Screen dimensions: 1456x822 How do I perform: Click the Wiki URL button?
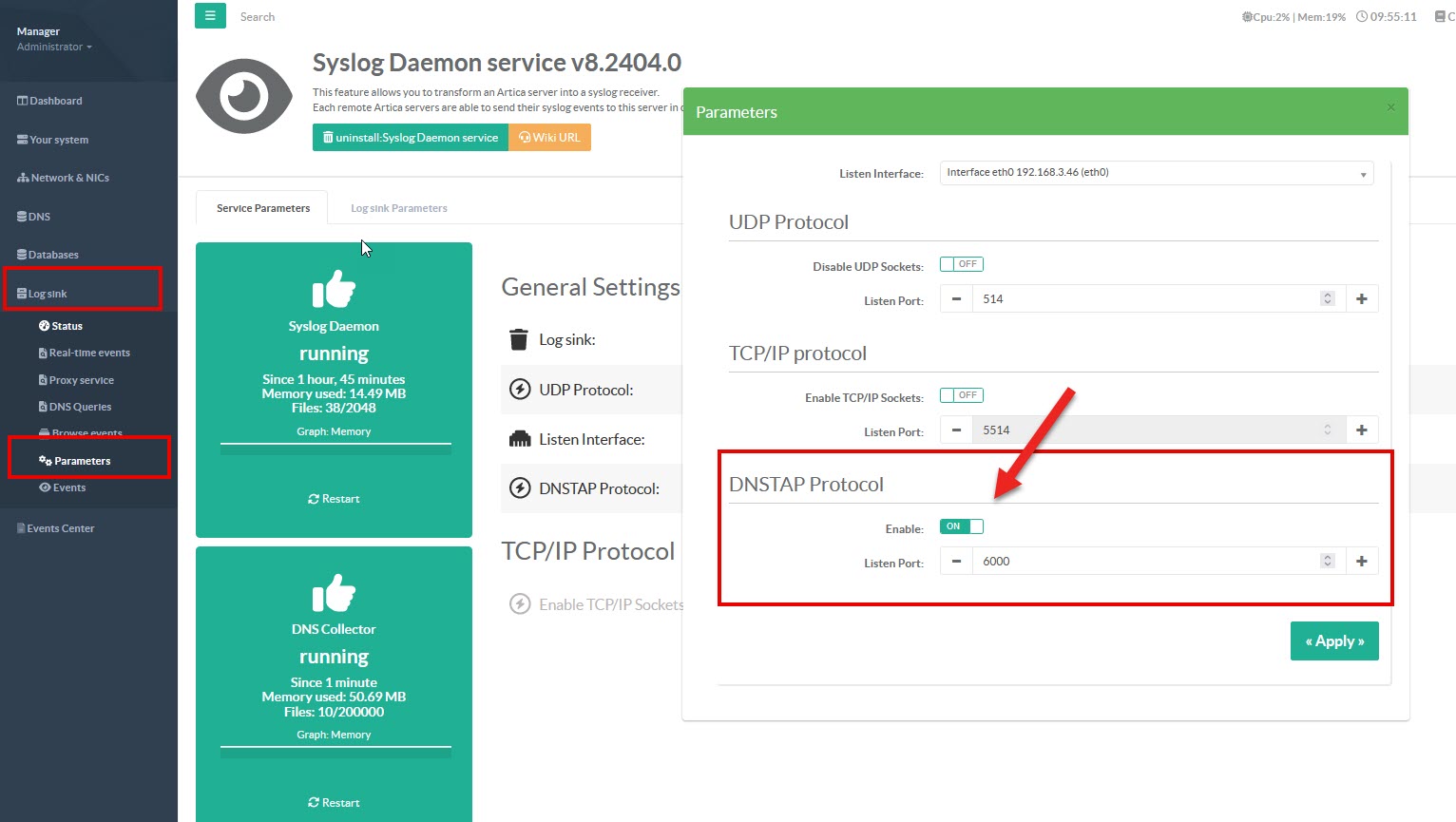550,138
